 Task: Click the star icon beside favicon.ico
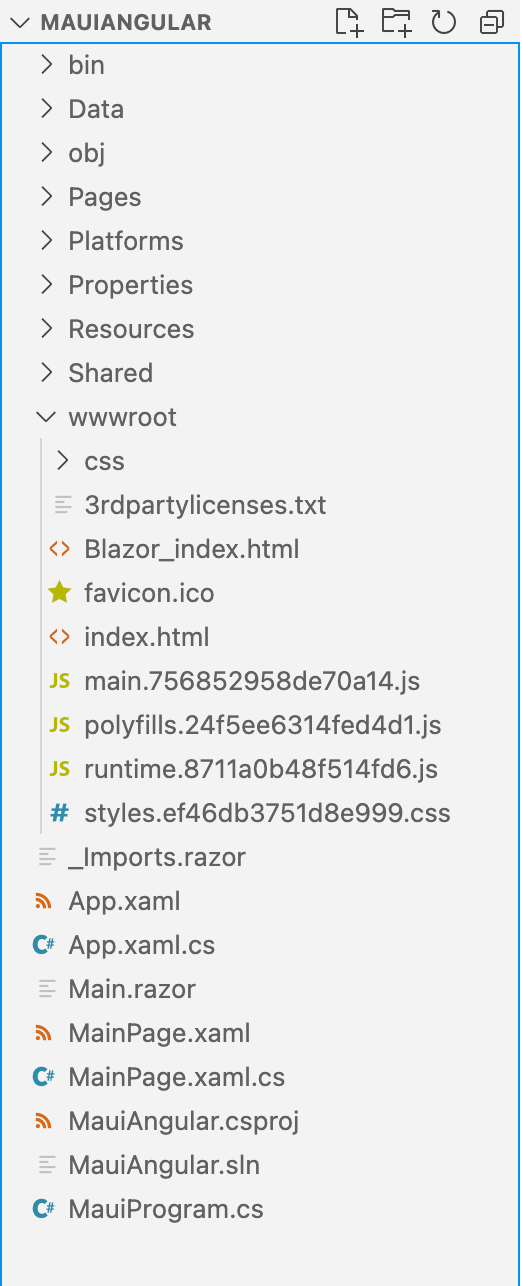(x=60, y=593)
